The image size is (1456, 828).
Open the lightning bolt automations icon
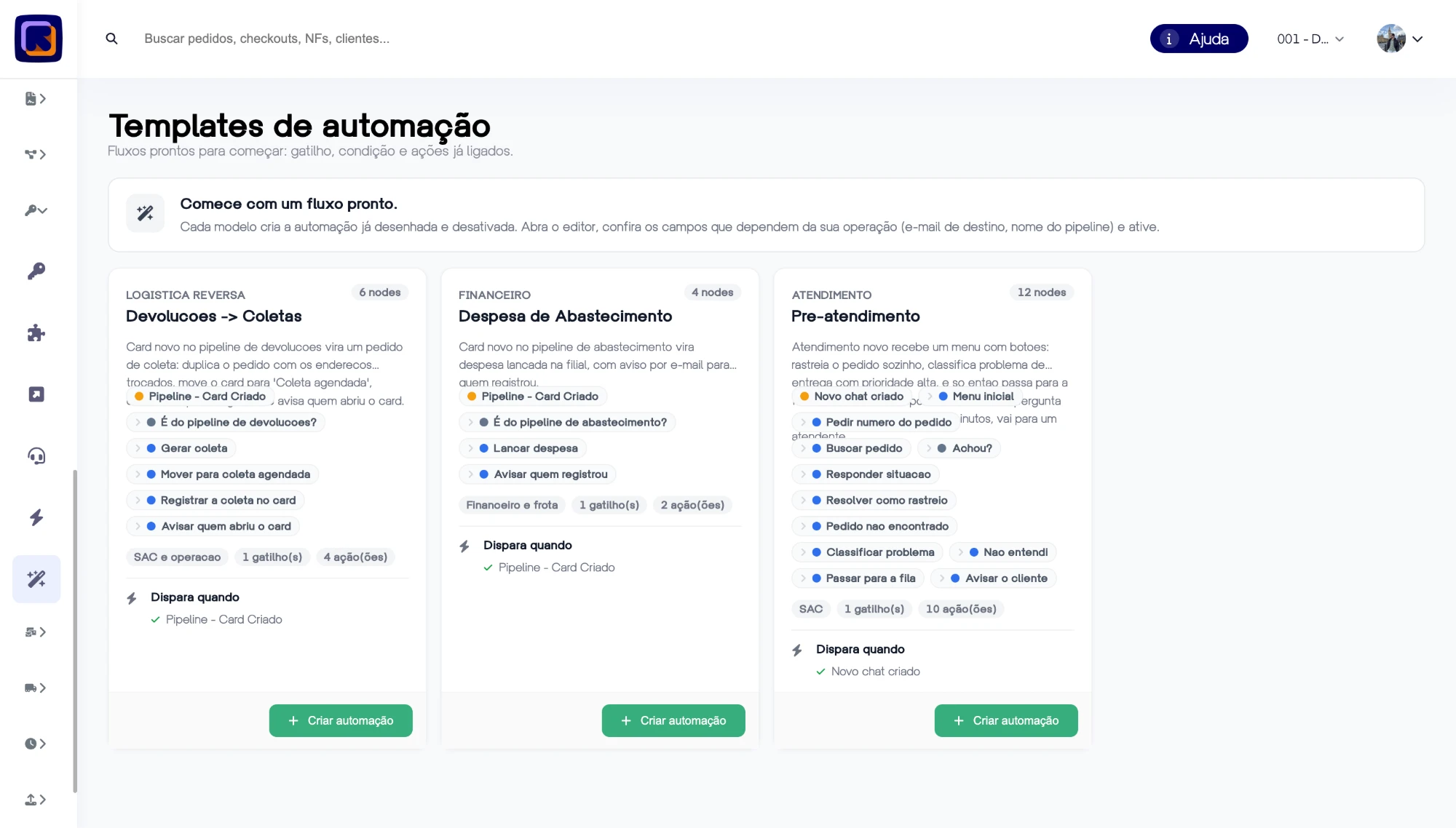click(x=36, y=517)
